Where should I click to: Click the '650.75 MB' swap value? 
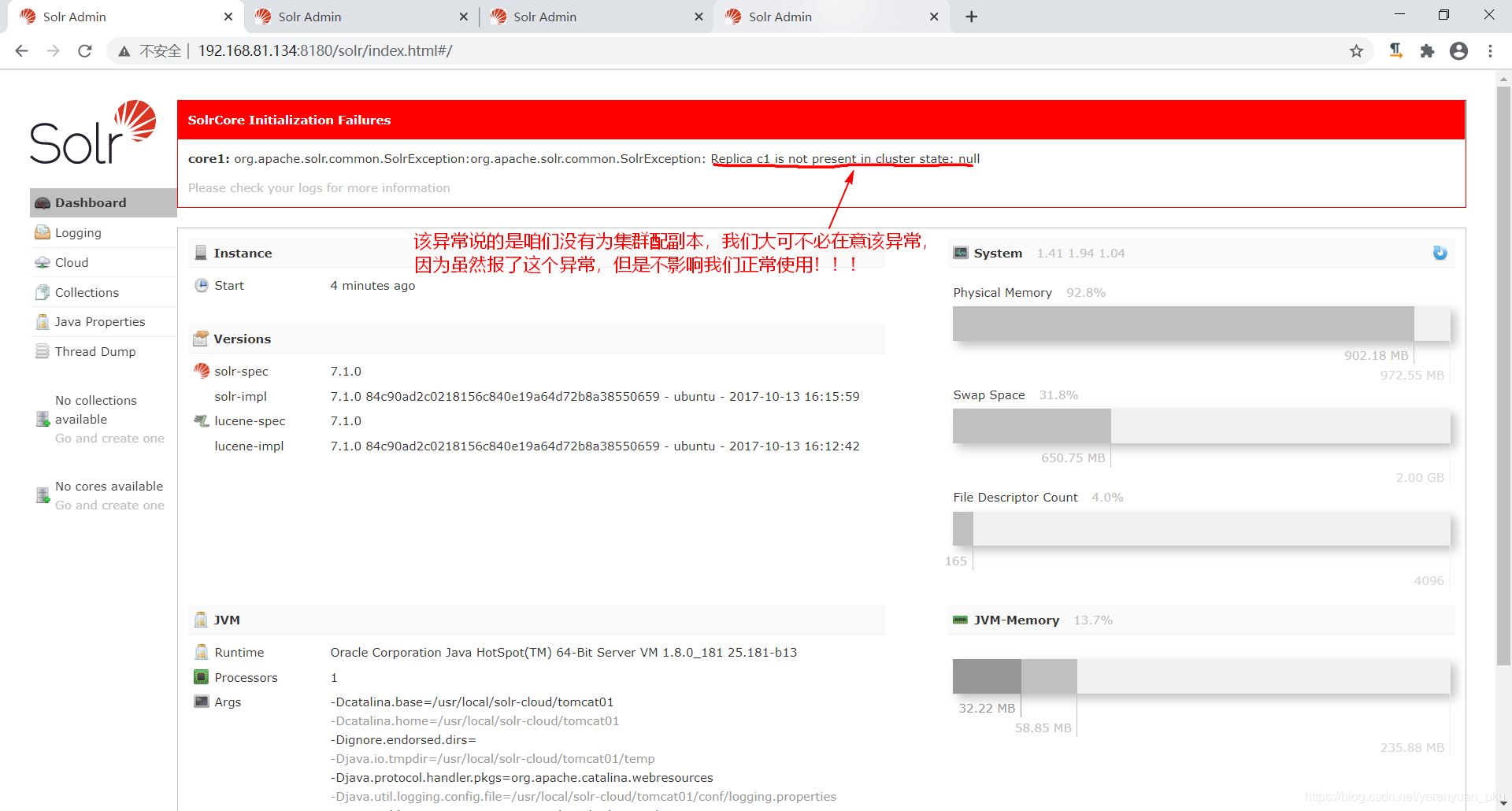tap(1073, 457)
